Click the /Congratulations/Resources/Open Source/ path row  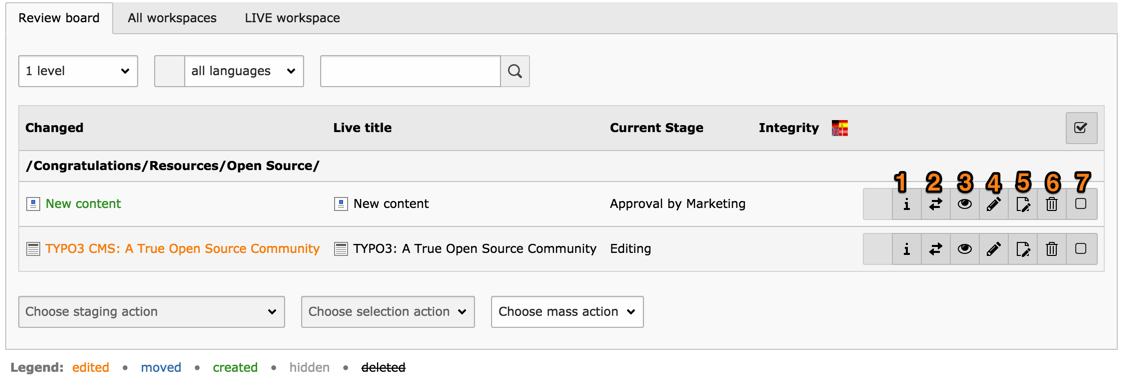tap(560, 166)
